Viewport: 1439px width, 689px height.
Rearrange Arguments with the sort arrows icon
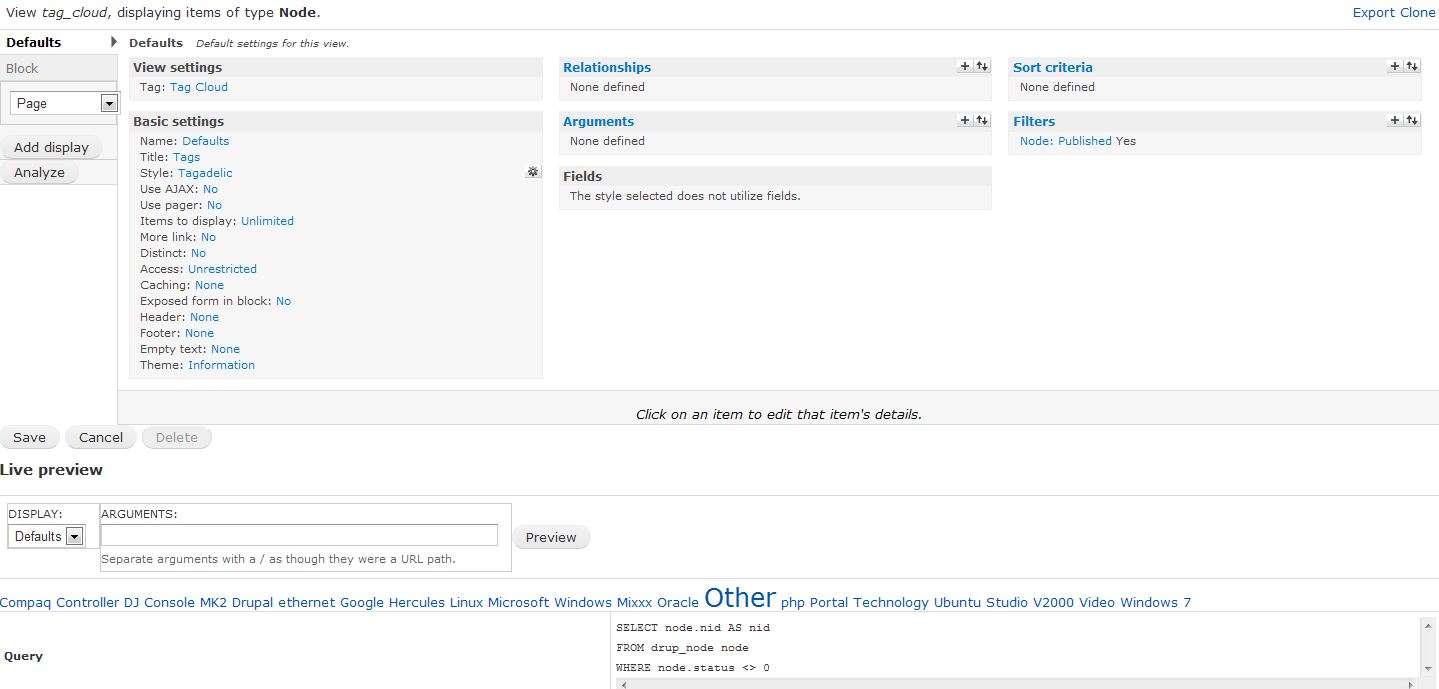[x=982, y=120]
